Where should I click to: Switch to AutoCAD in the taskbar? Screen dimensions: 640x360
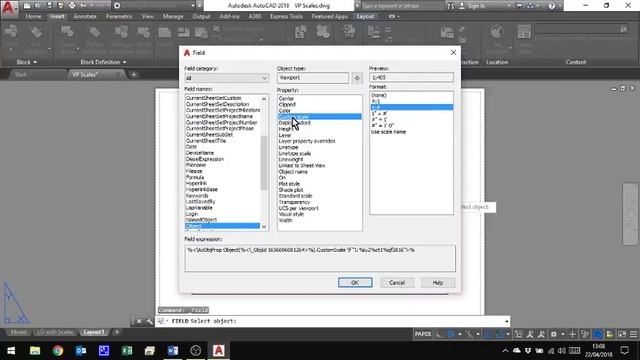[x=218, y=351]
